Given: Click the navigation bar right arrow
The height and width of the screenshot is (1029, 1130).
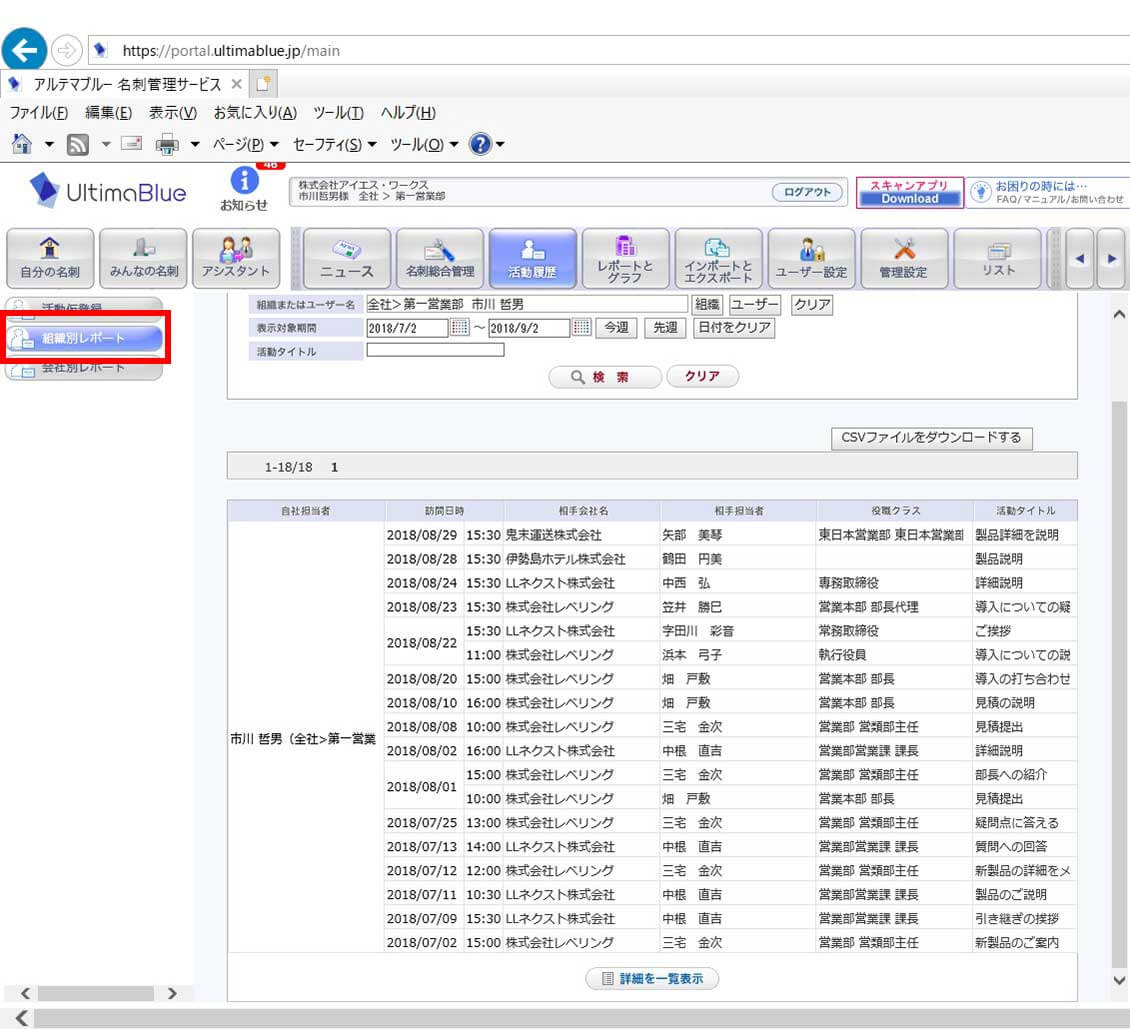Looking at the screenshot, I should coord(1112,259).
